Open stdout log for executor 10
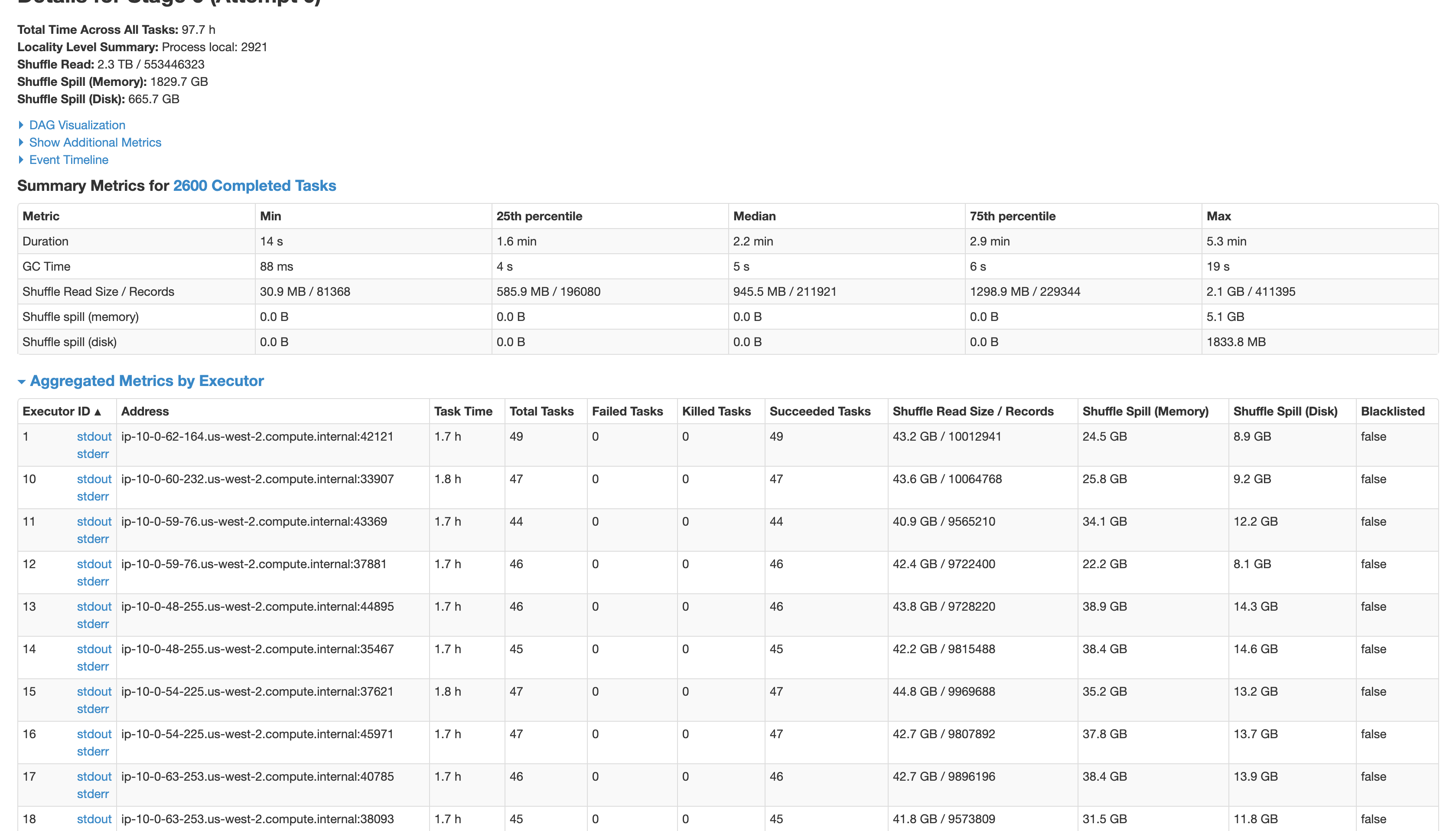 click(94, 479)
